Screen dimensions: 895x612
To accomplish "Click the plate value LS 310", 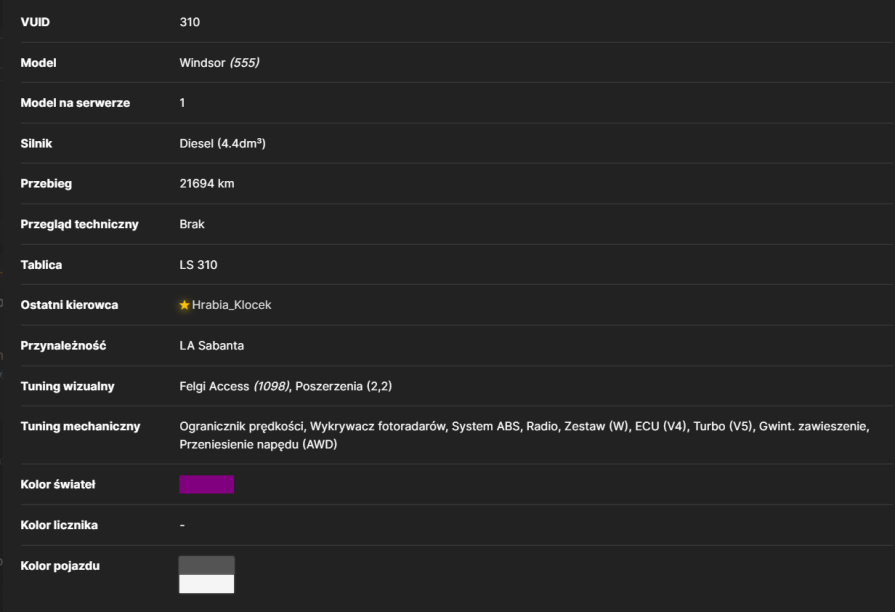I will coord(198,265).
